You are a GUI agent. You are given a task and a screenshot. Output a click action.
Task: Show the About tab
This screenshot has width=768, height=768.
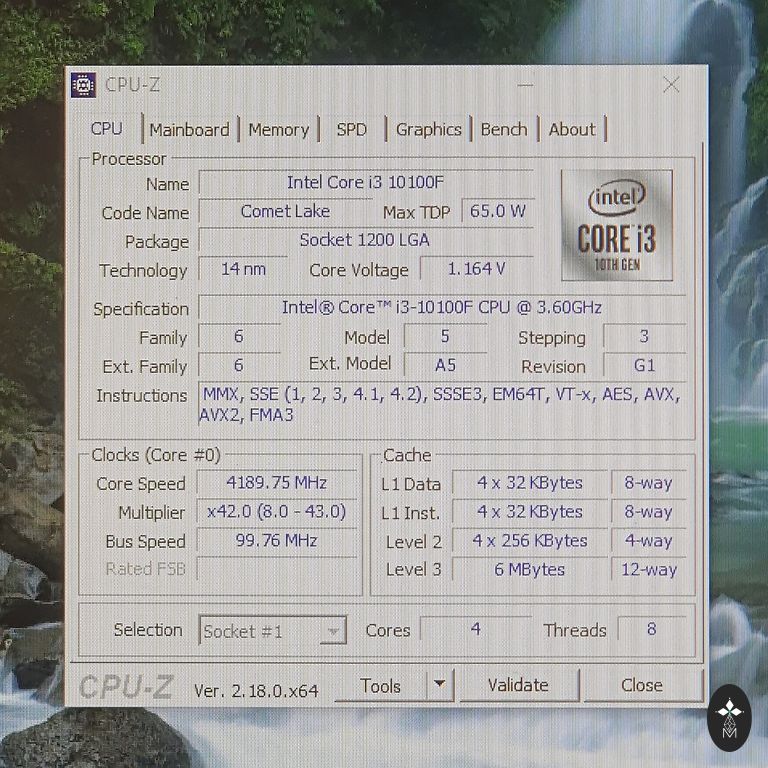click(x=572, y=129)
